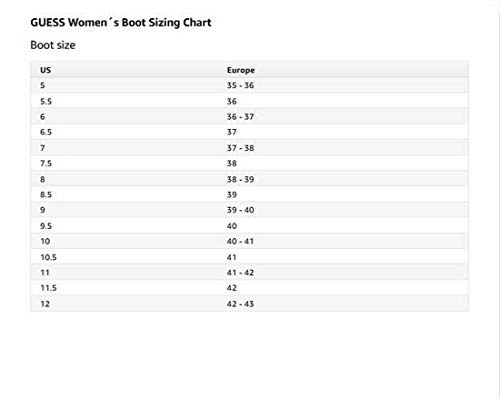Select the US size 7.5 cell
Image resolution: width=500 pixels, height=398 pixels.
[x=46, y=163]
